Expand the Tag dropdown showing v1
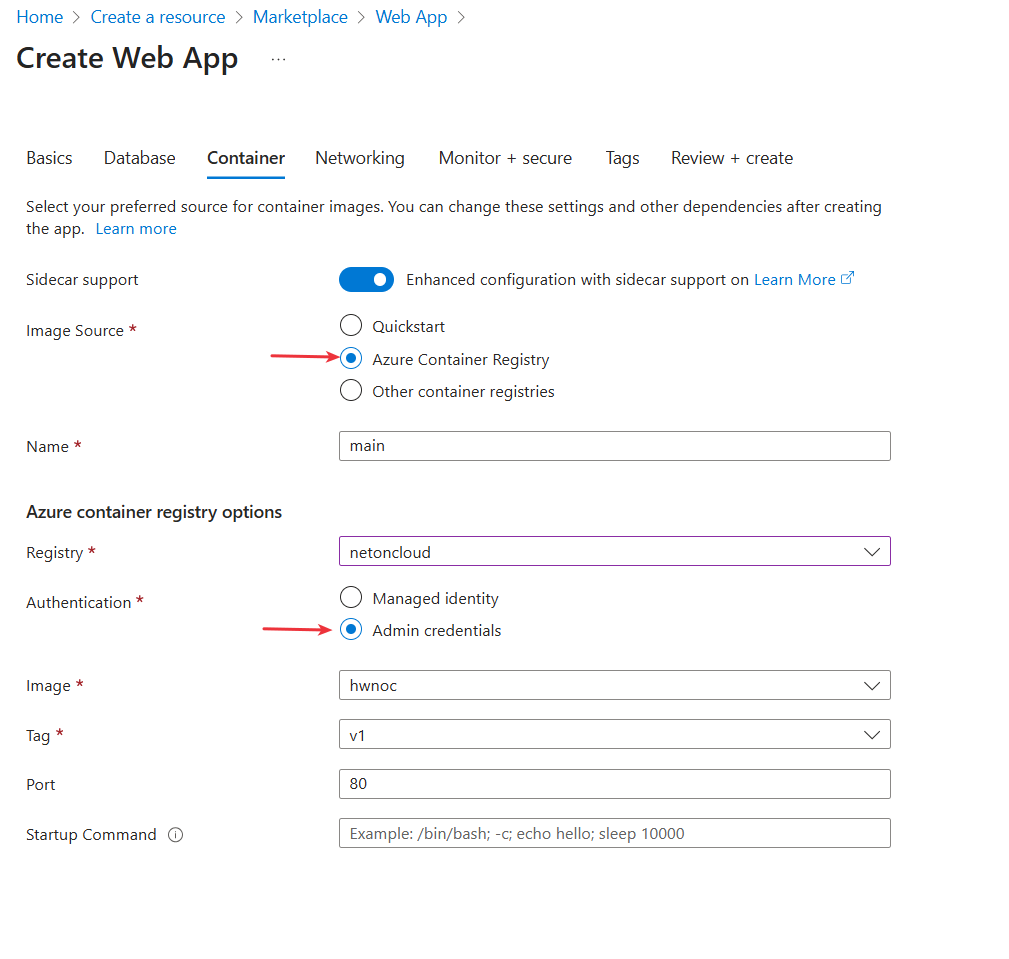1009x959 pixels. (x=614, y=735)
